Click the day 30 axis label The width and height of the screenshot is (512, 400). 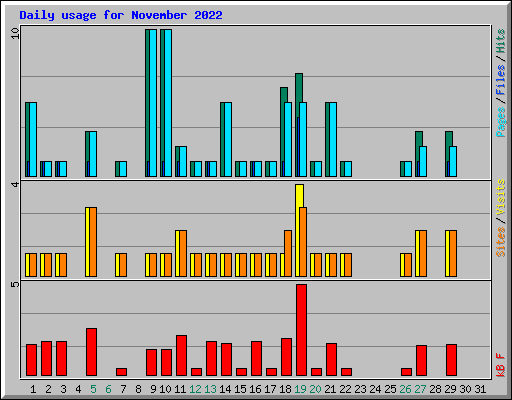pyautogui.click(x=465, y=389)
